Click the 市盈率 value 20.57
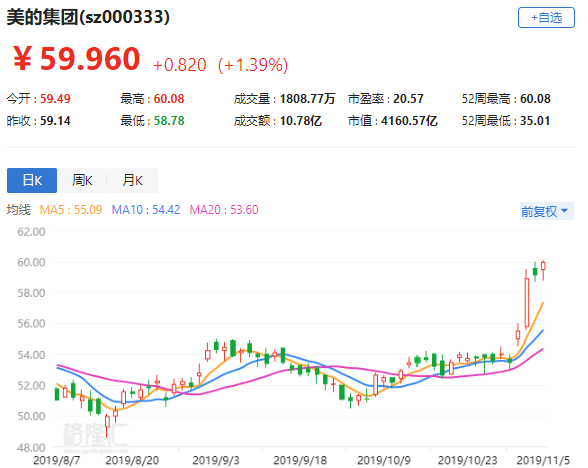The height and width of the screenshot is (468, 588). click(408, 99)
